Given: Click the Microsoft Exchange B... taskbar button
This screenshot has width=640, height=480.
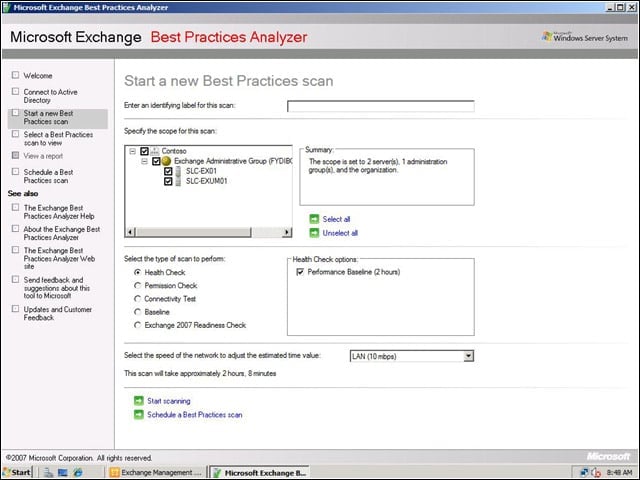Looking at the screenshot, I should click(x=260, y=473).
